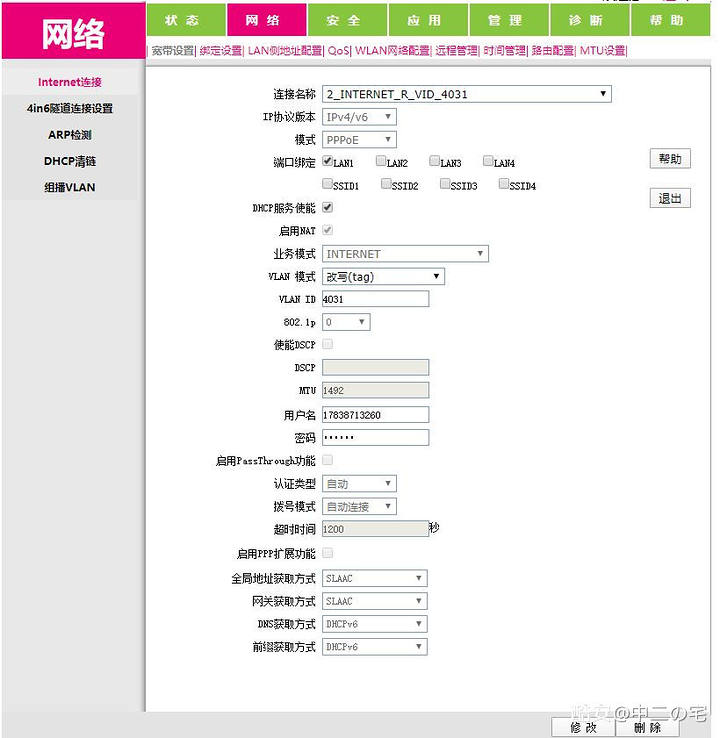Open 组播VLAN sidebar item

point(70,187)
